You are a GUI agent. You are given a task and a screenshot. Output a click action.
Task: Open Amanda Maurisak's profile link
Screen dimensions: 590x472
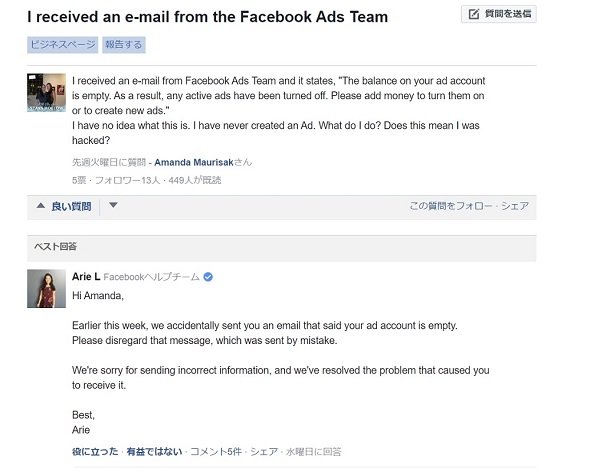(194, 163)
